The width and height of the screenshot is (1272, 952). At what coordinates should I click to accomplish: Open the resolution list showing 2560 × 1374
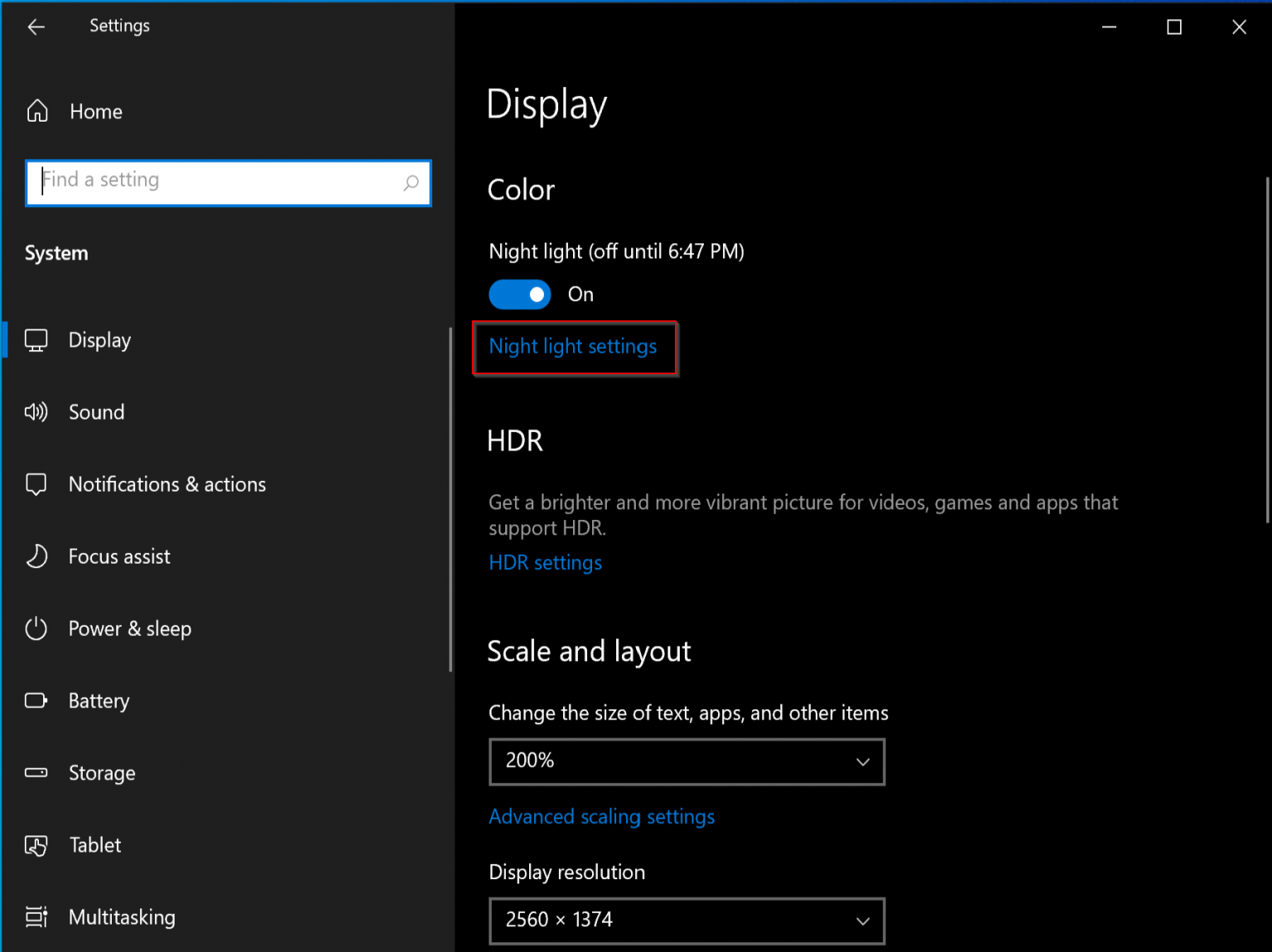[x=686, y=921]
